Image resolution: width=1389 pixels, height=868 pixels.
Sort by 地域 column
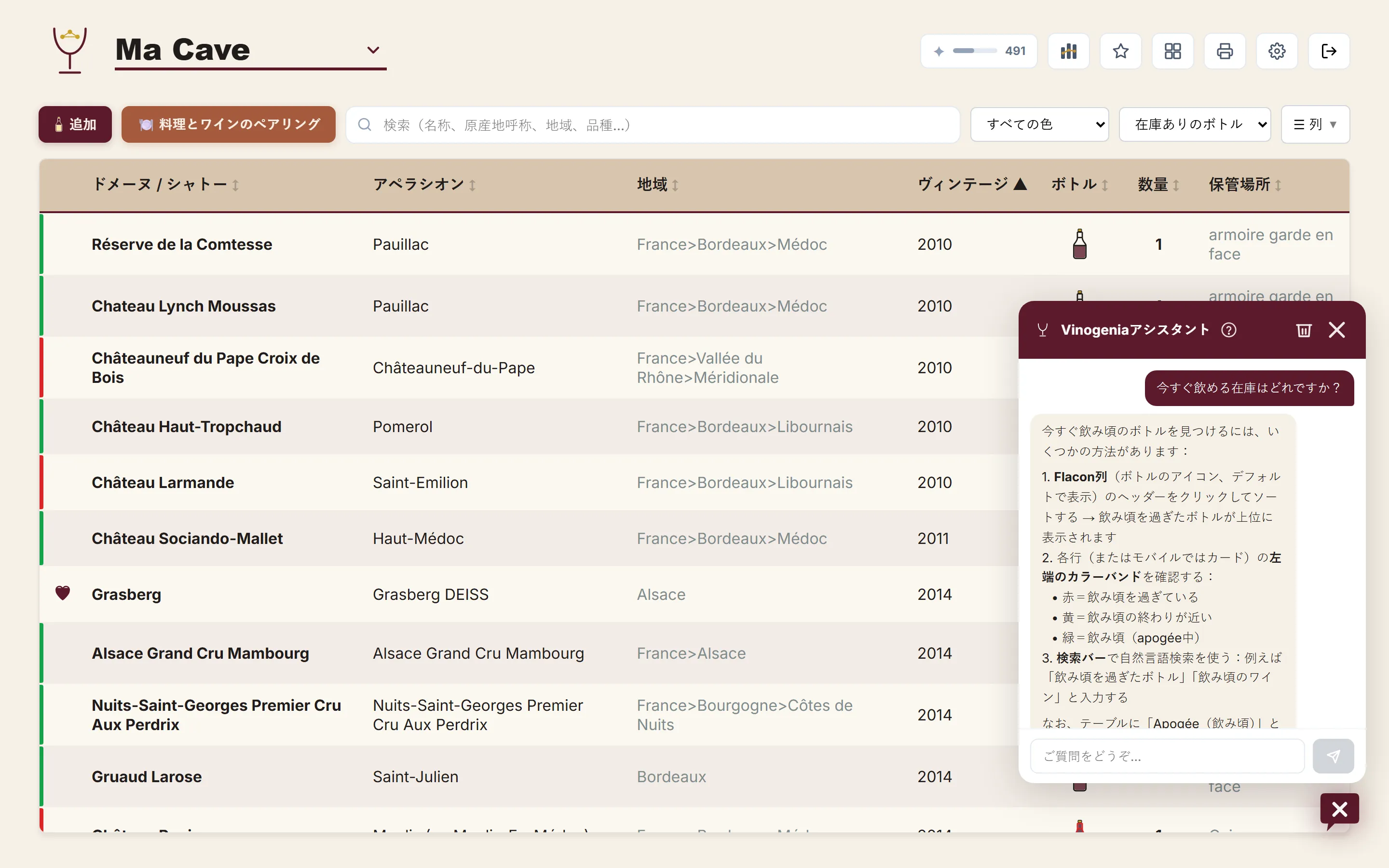coord(658,184)
